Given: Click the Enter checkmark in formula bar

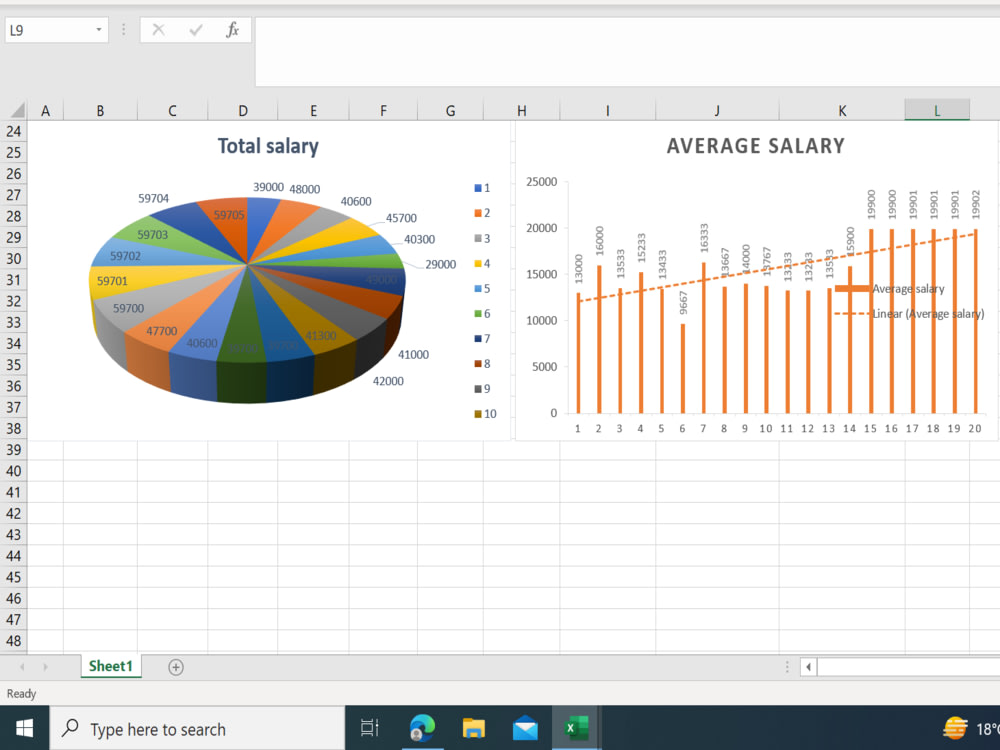Looking at the screenshot, I should [x=196, y=30].
